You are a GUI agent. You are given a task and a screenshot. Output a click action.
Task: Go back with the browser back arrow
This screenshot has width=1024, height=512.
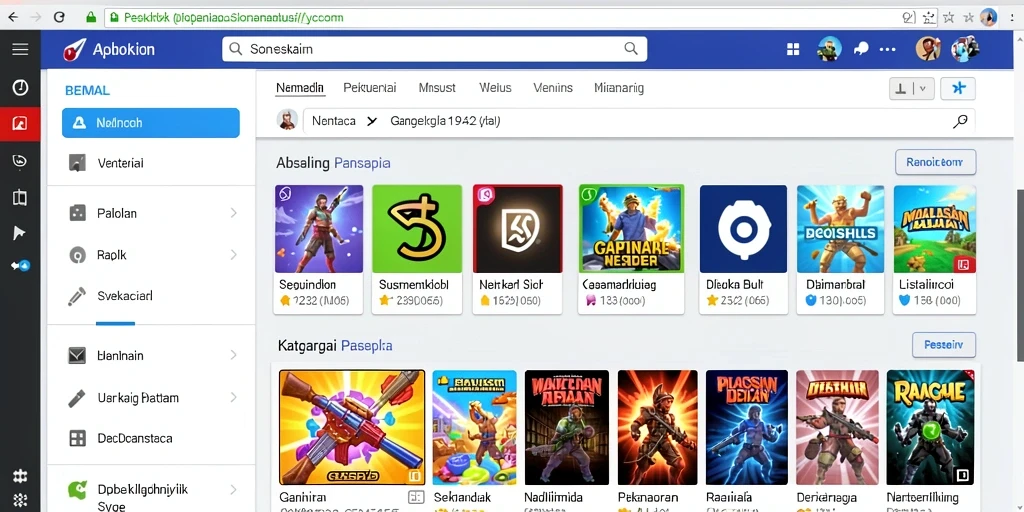click(x=12, y=18)
